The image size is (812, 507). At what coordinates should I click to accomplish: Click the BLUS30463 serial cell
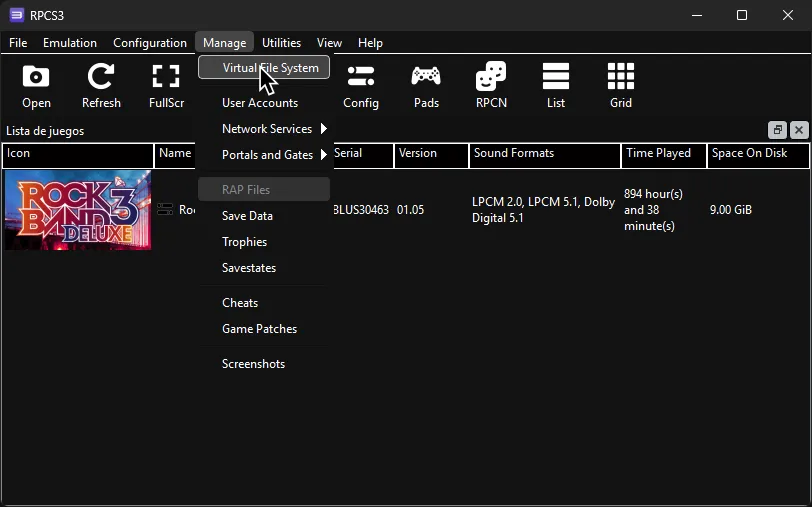[361, 210]
